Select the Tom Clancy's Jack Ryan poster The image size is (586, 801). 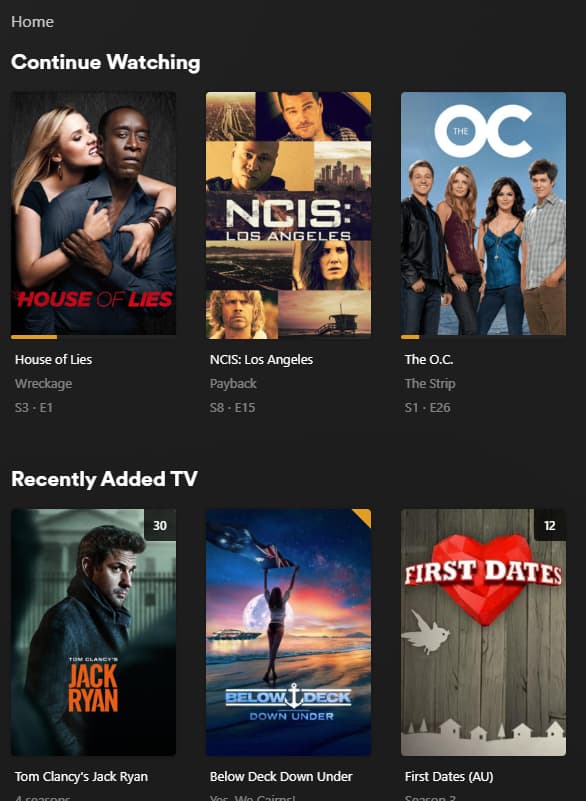coord(93,632)
